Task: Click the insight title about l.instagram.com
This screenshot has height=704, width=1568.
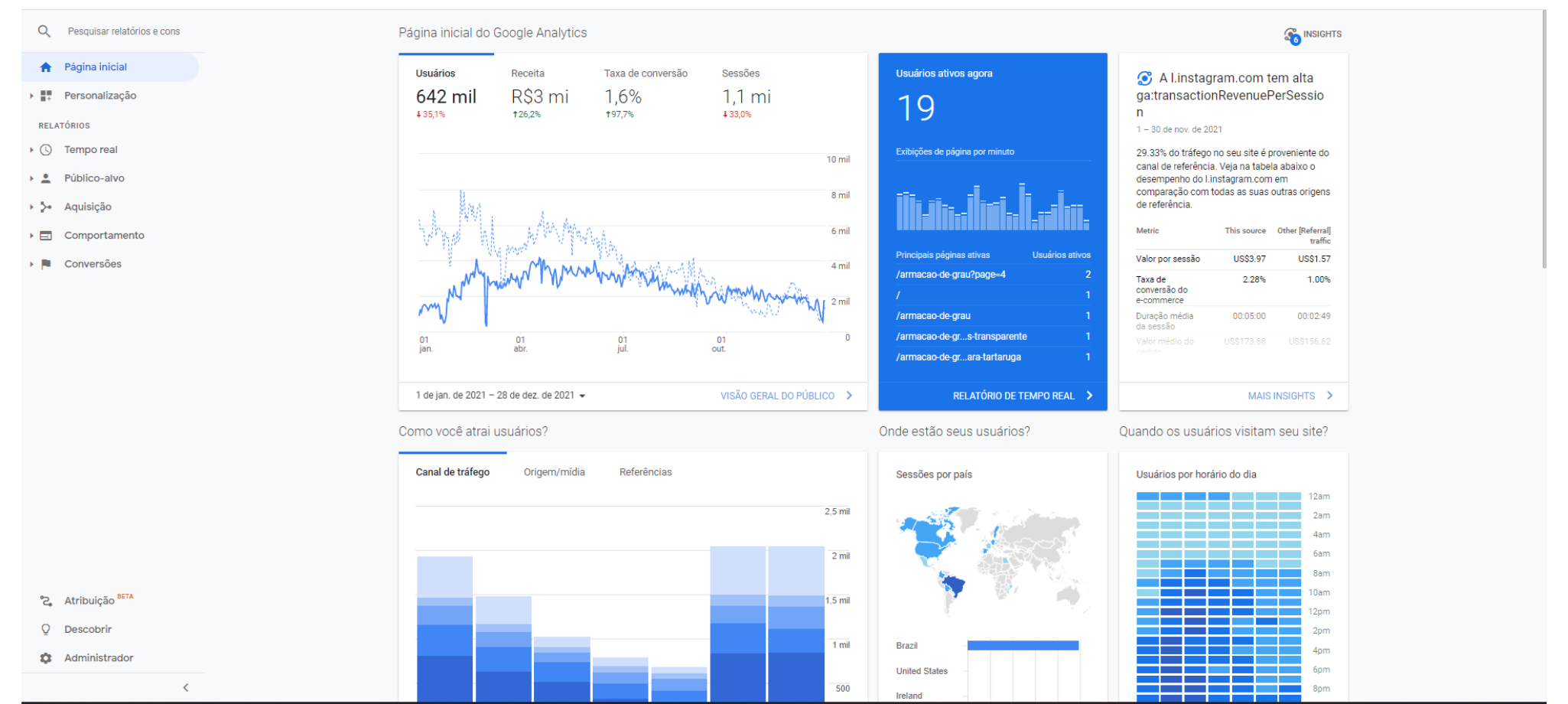Action: click(x=1230, y=95)
